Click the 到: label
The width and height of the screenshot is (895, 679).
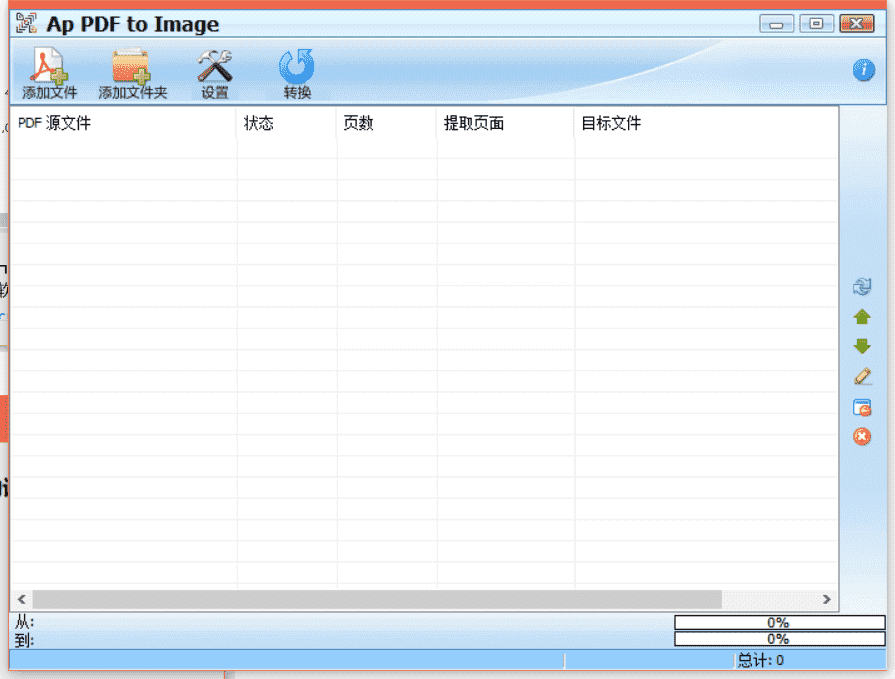[25, 640]
